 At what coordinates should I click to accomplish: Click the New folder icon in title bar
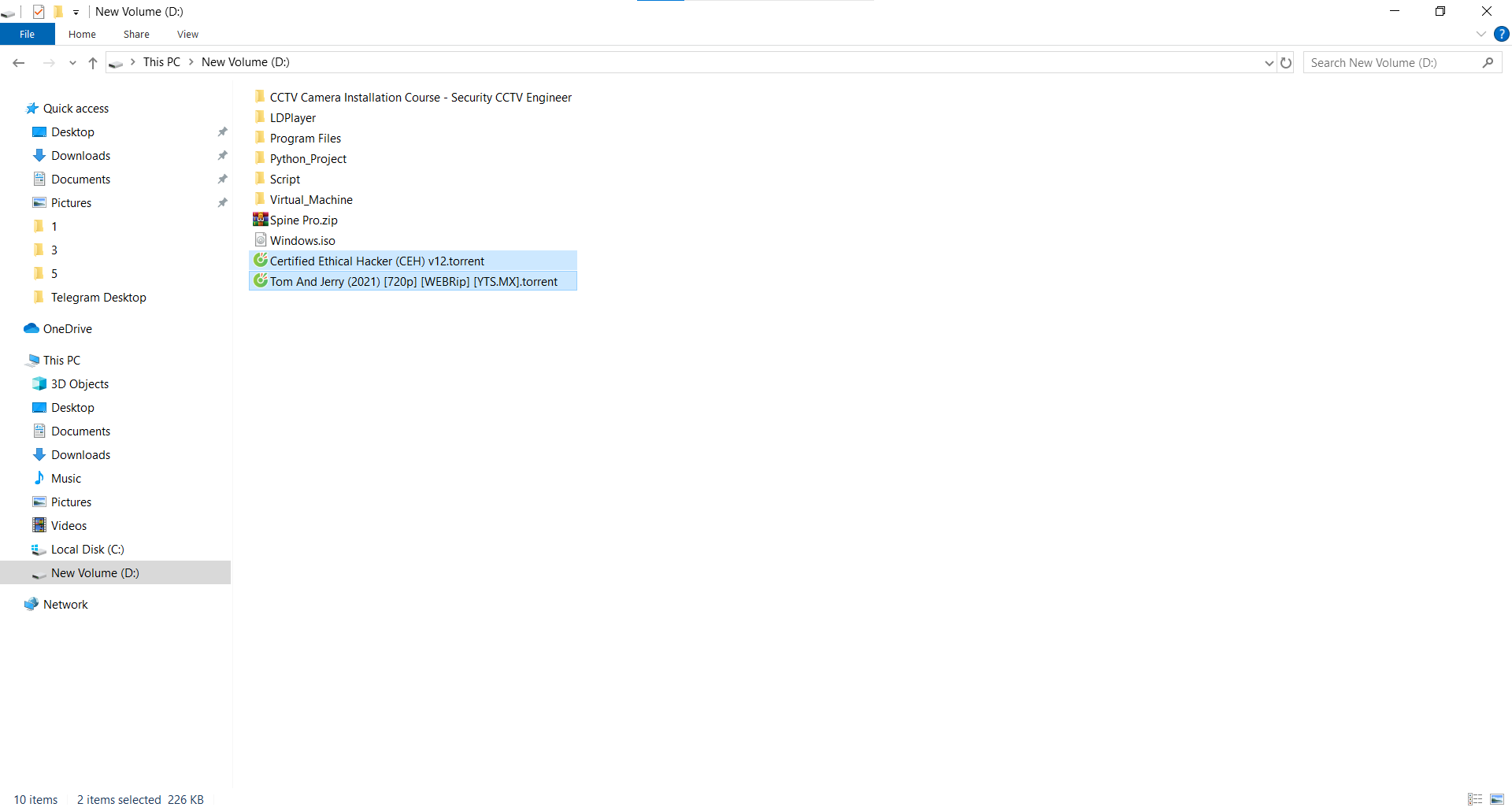pyautogui.click(x=57, y=12)
